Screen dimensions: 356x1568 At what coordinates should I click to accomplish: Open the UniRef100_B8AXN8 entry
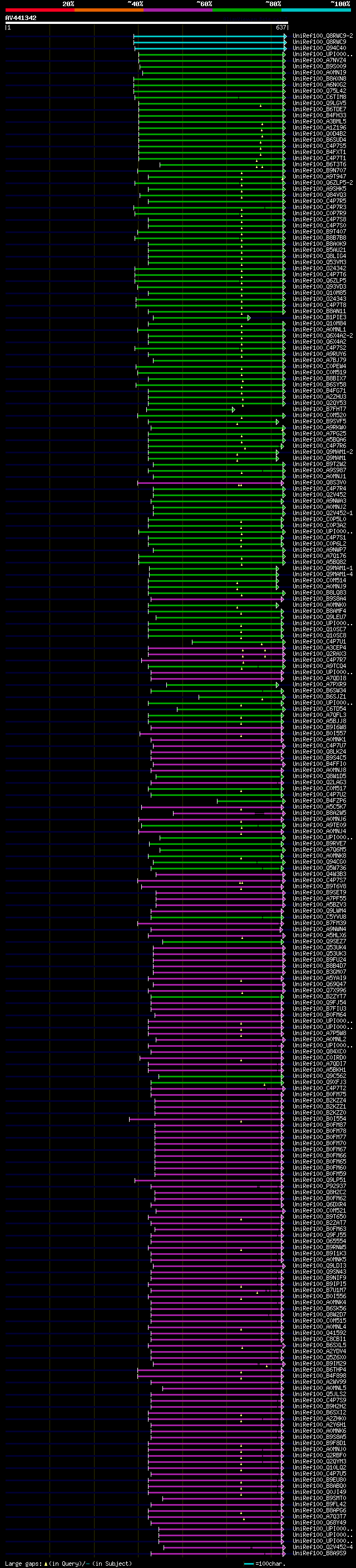coord(319,78)
